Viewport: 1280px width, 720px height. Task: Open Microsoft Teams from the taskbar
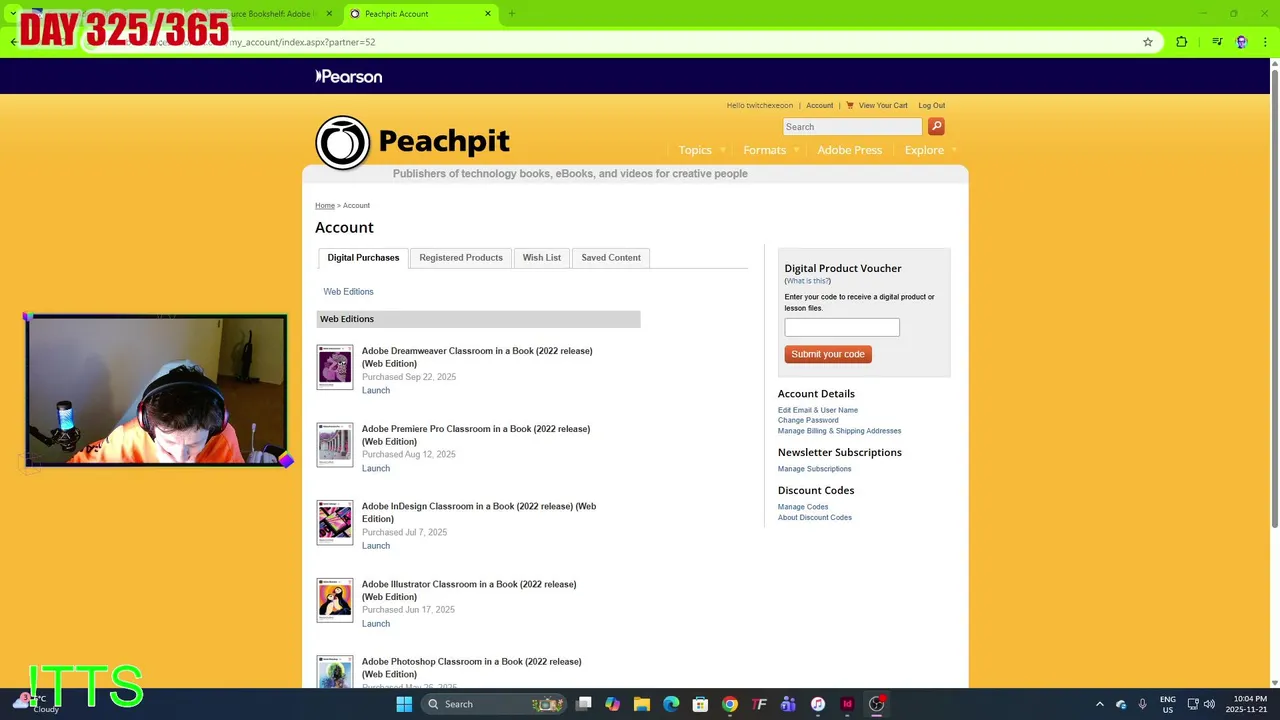coord(788,704)
